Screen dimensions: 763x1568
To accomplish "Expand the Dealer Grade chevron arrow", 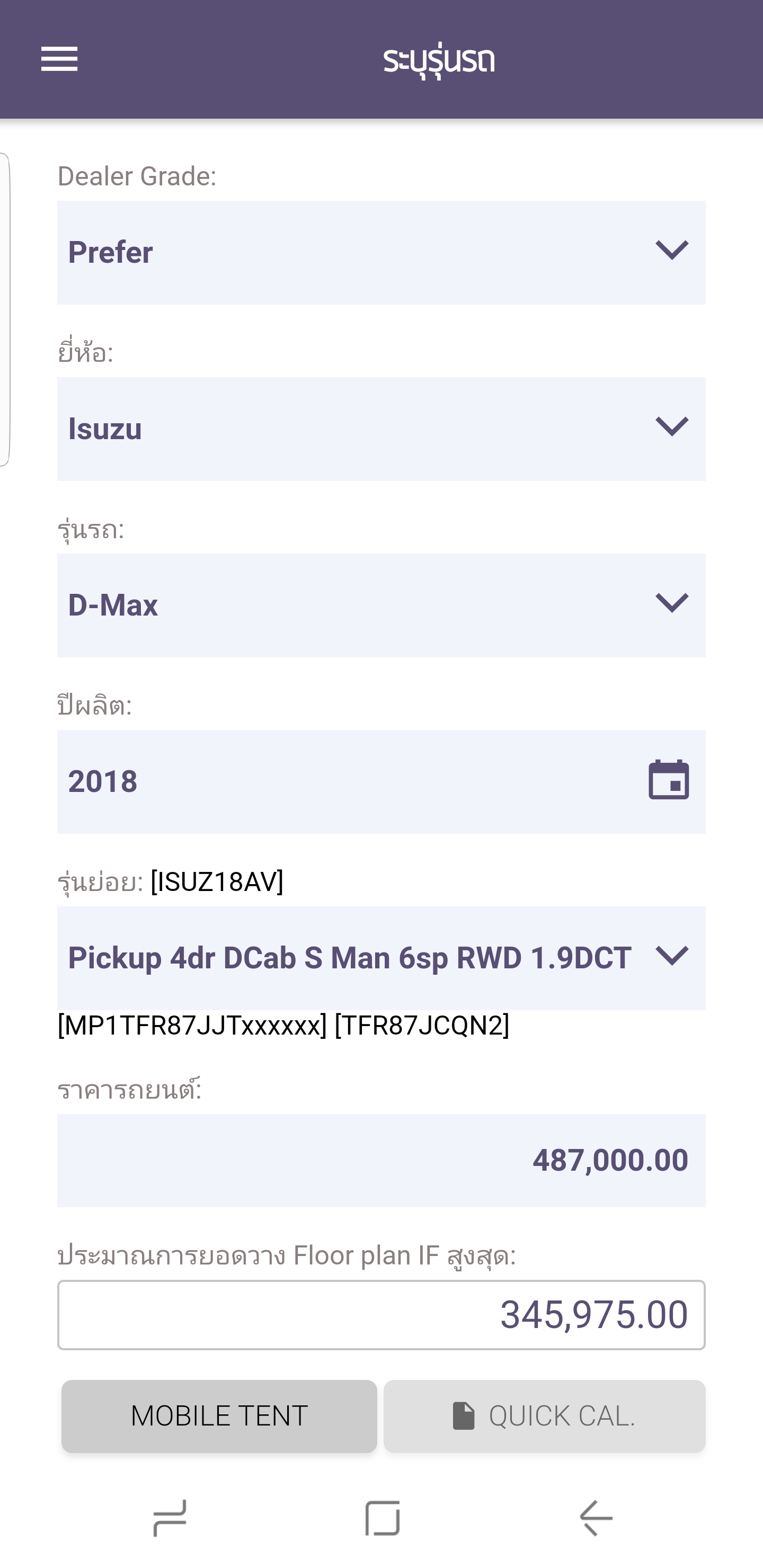I will [672, 250].
